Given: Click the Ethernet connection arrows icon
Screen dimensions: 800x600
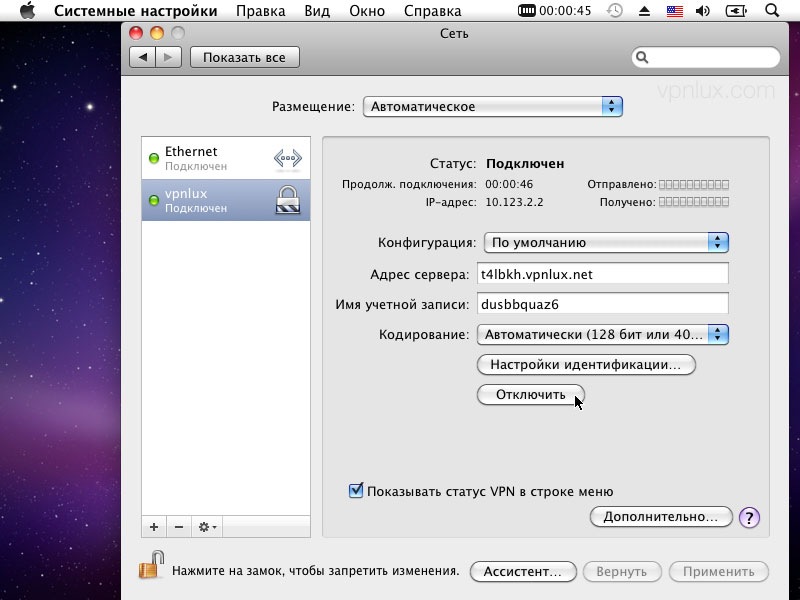Looking at the screenshot, I should (288, 158).
